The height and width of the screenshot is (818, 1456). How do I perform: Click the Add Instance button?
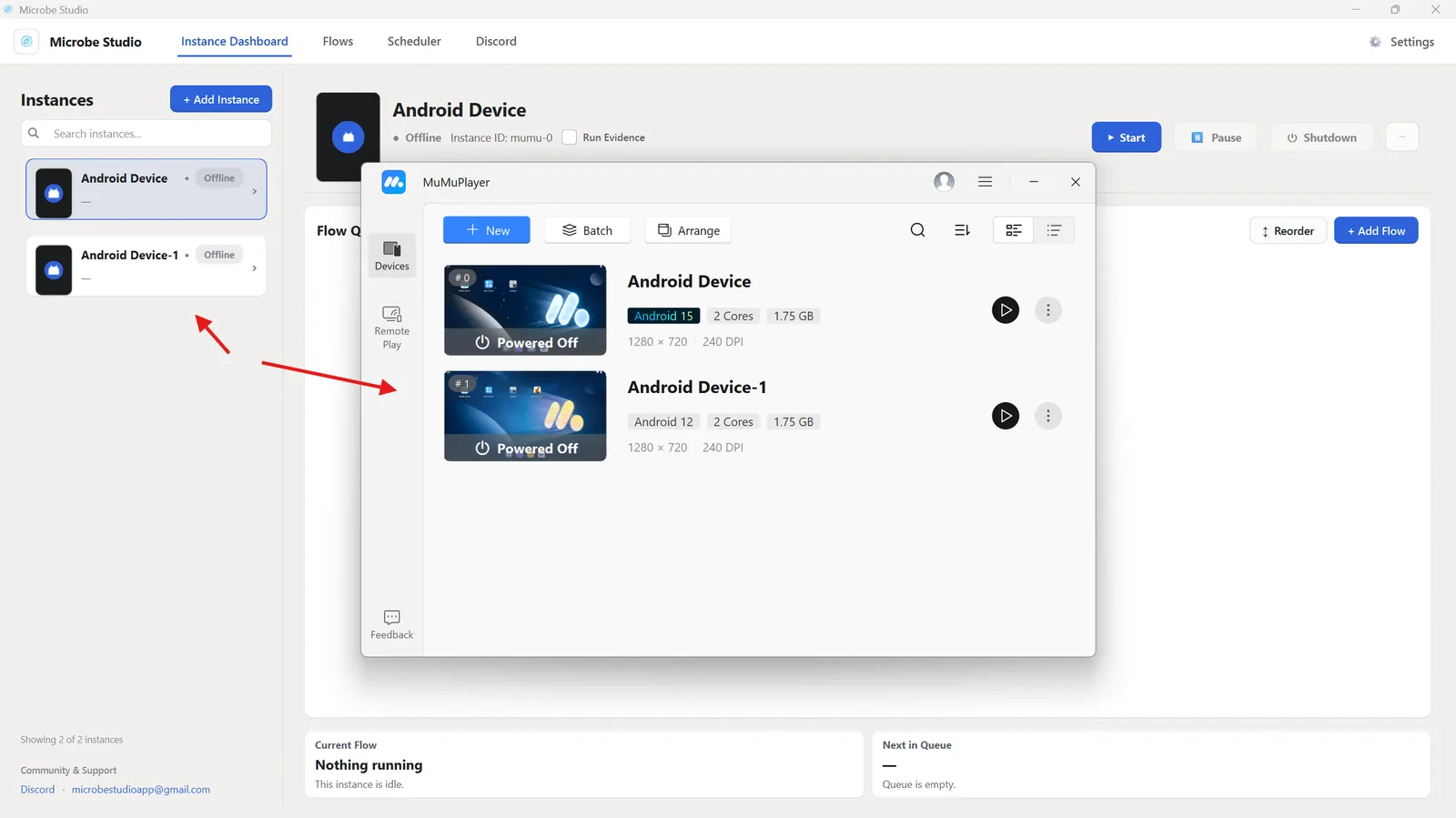pyautogui.click(x=221, y=99)
